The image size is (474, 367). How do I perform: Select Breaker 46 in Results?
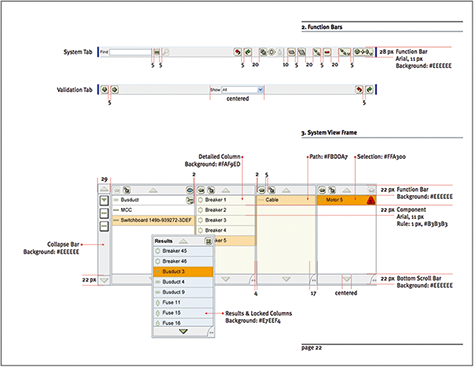(183, 261)
